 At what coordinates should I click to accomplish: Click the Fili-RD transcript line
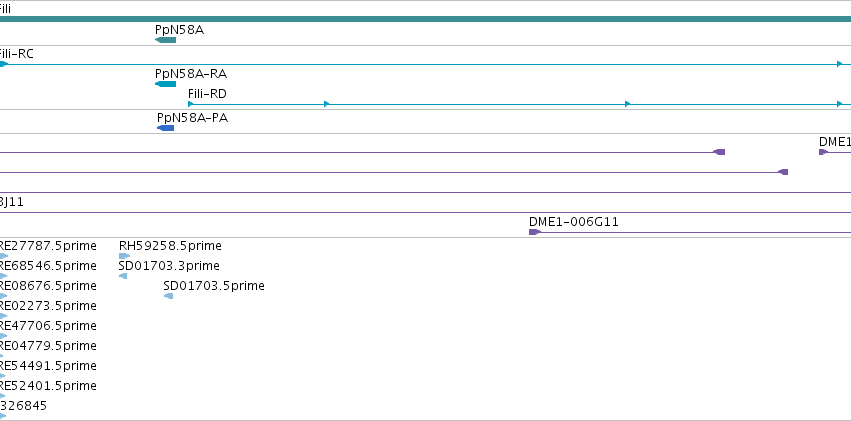pos(519,104)
